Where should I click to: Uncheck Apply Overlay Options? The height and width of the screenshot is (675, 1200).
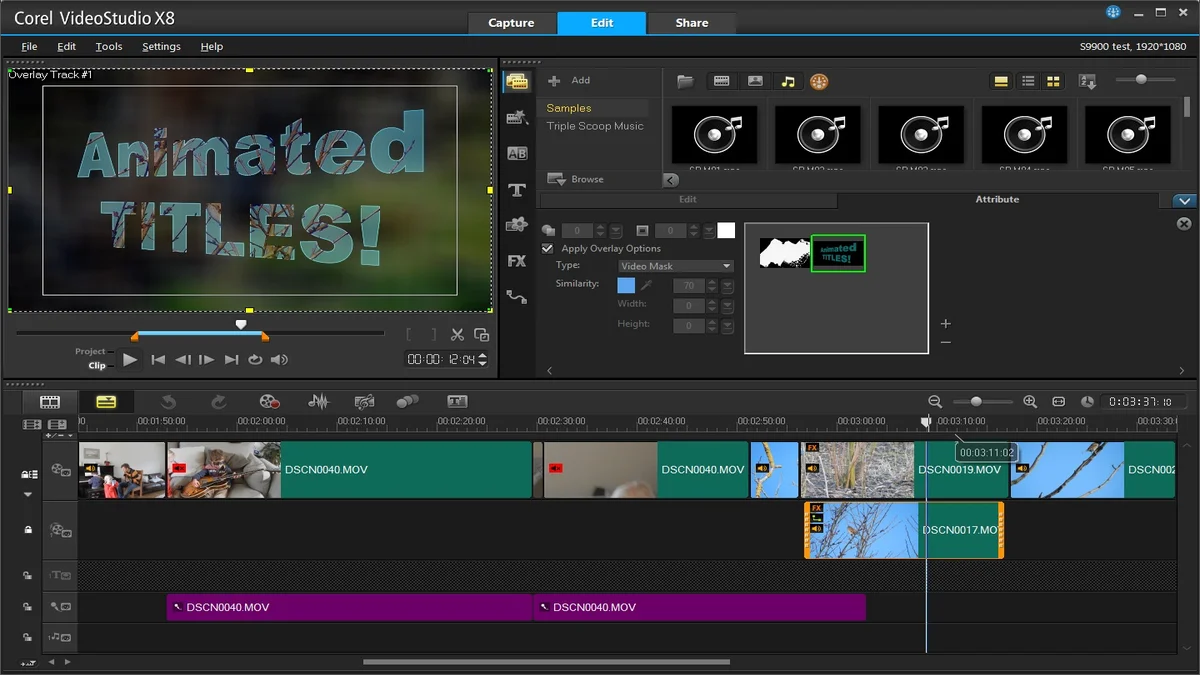(x=547, y=248)
